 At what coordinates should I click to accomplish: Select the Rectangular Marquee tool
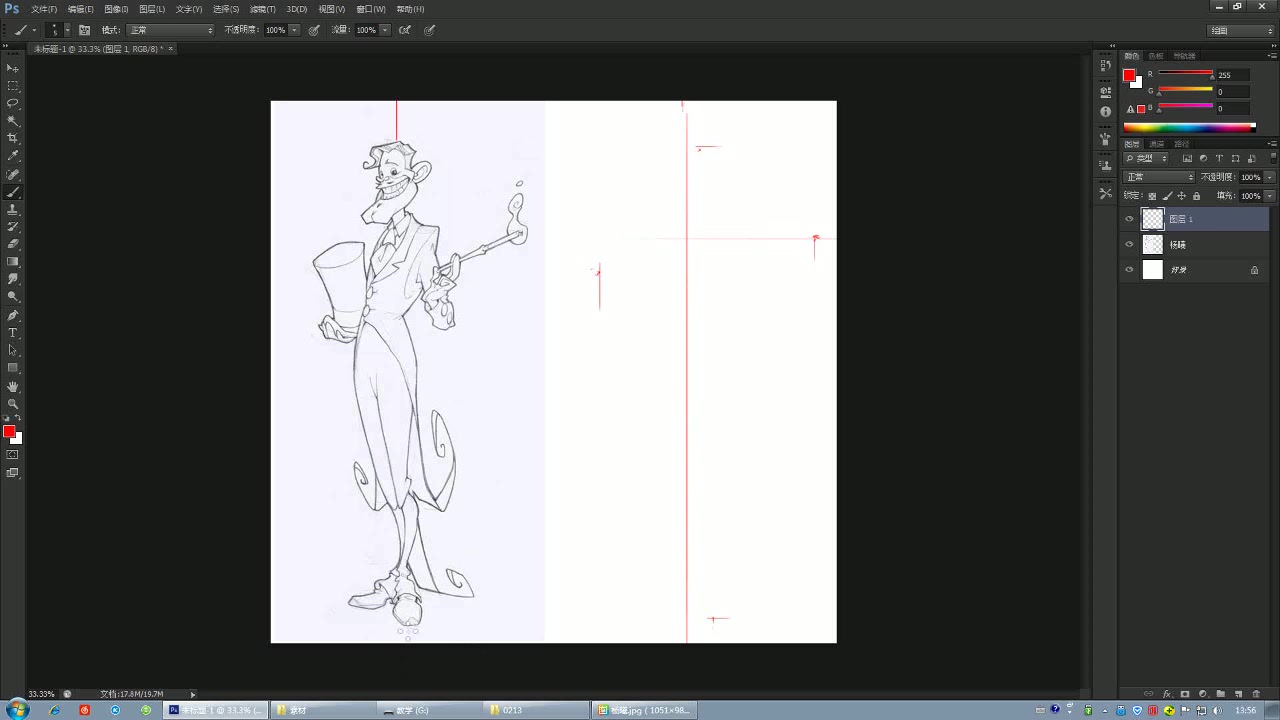click(x=13, y=86)
